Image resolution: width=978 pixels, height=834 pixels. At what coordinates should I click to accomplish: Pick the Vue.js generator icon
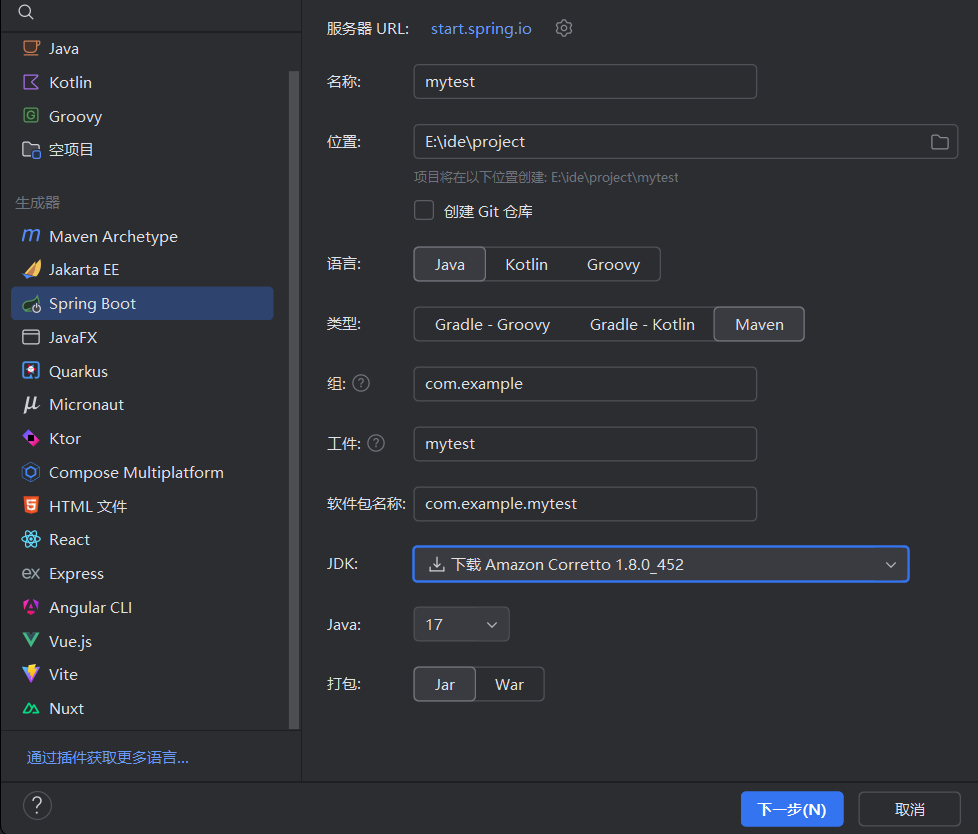[31, 641]
